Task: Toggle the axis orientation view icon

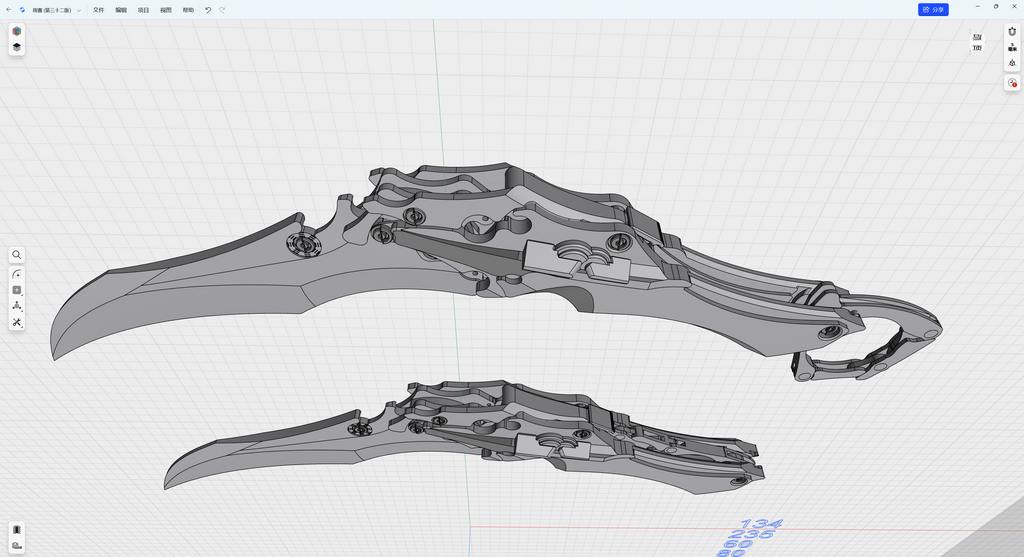Action: (1012, 63)
